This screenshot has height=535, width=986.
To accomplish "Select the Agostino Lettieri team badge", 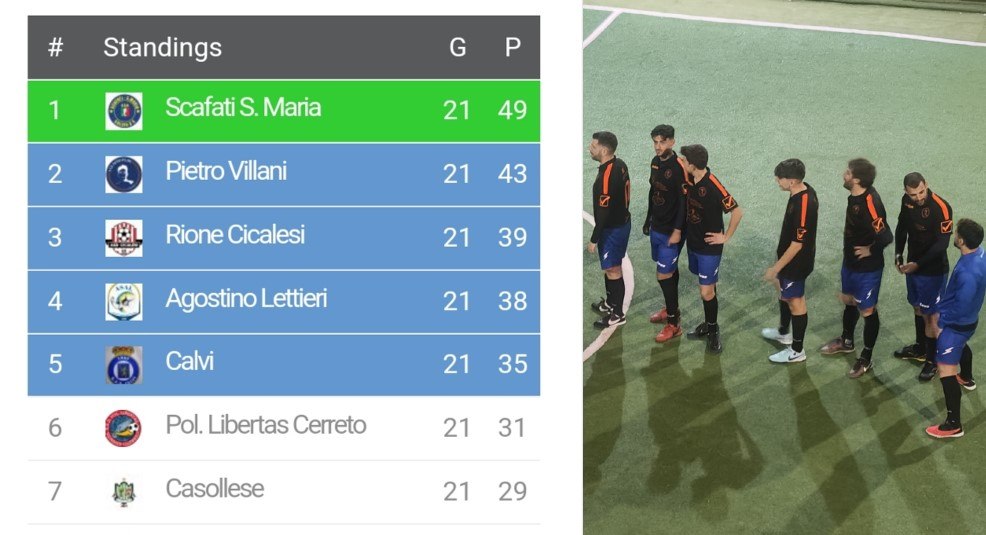I will (x=123, y=302).
